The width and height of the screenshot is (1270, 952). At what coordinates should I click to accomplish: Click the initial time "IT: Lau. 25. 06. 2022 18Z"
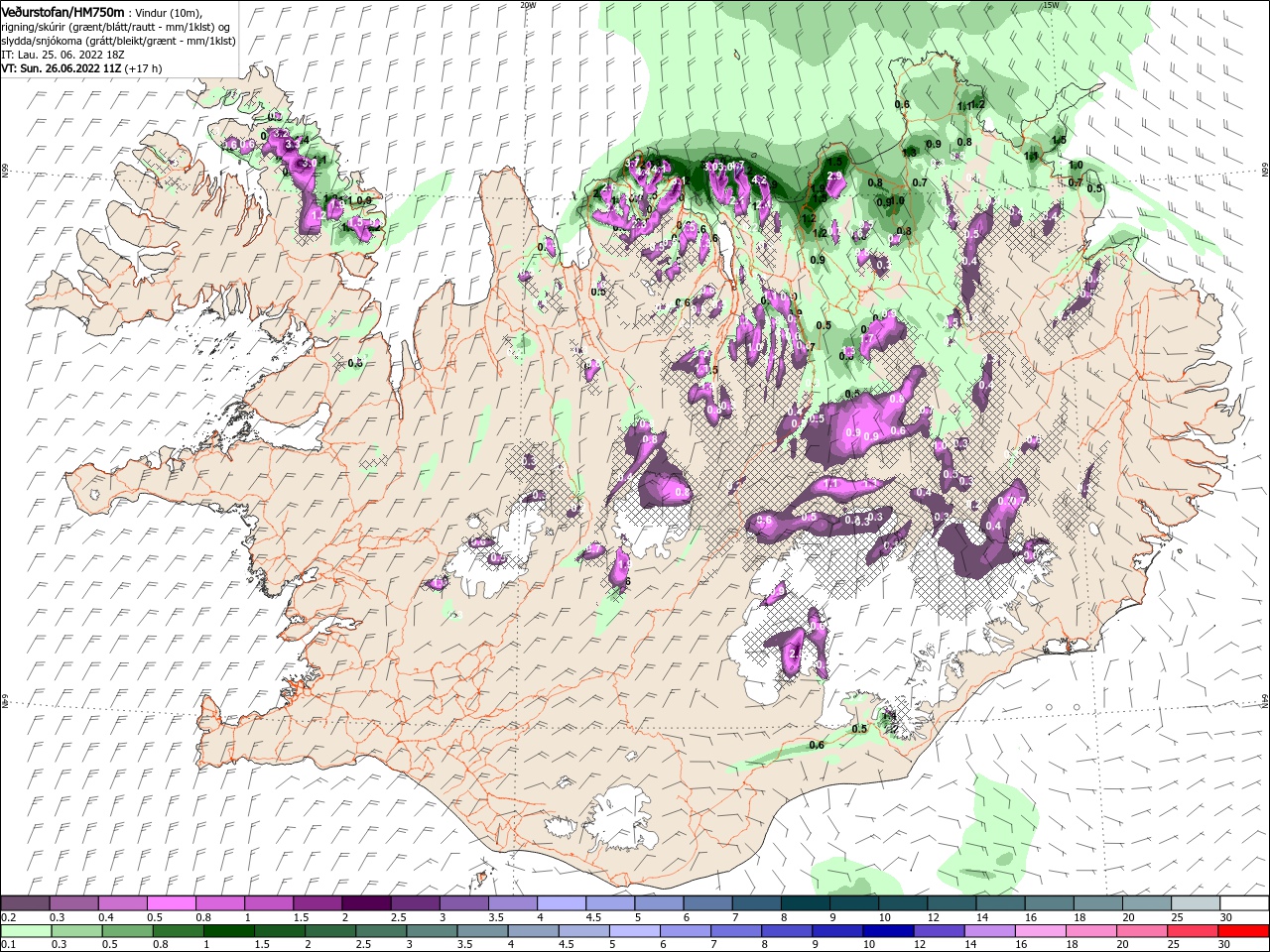coord(63,55)
